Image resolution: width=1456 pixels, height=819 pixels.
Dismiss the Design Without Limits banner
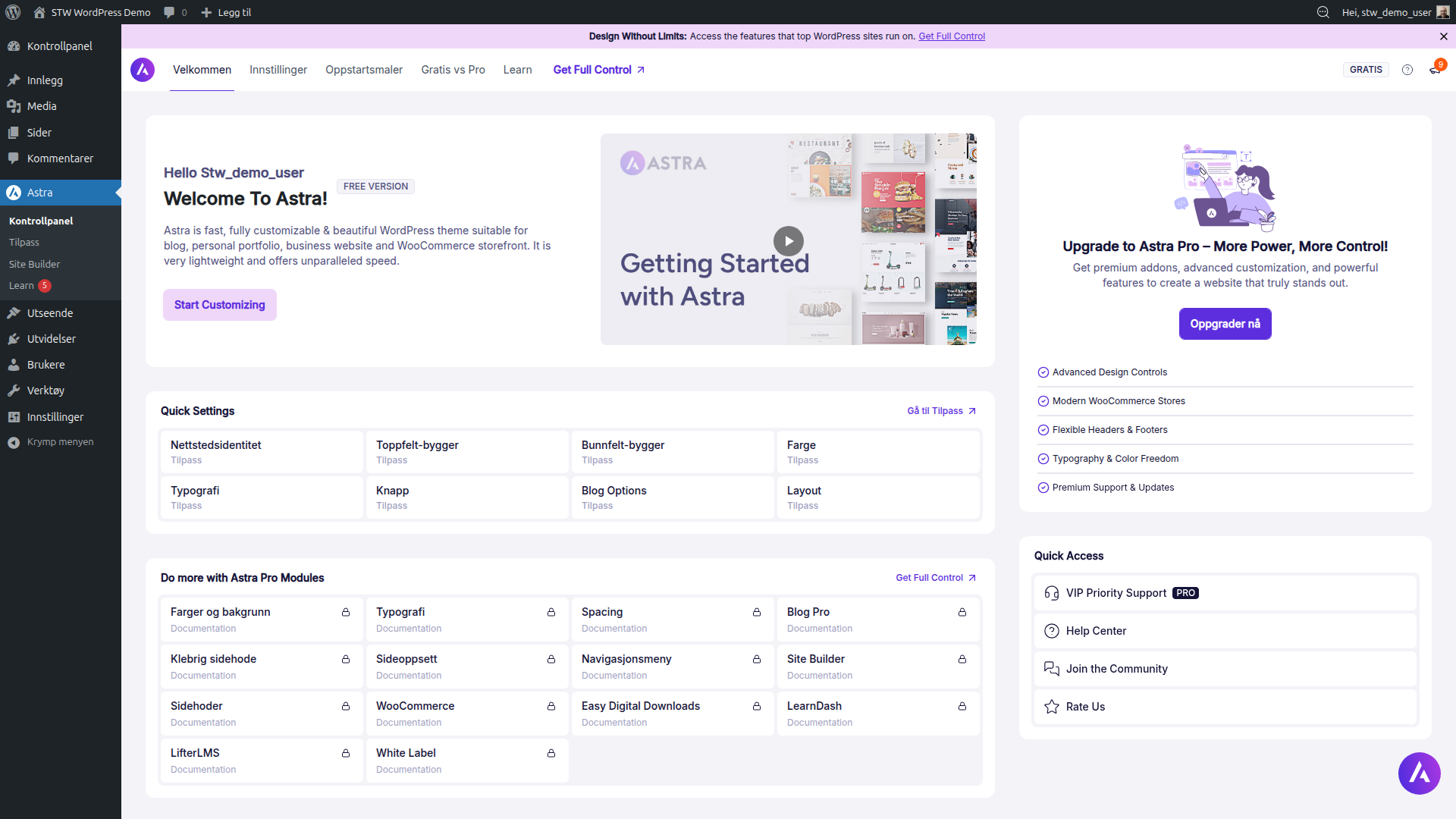point(1444,36)
